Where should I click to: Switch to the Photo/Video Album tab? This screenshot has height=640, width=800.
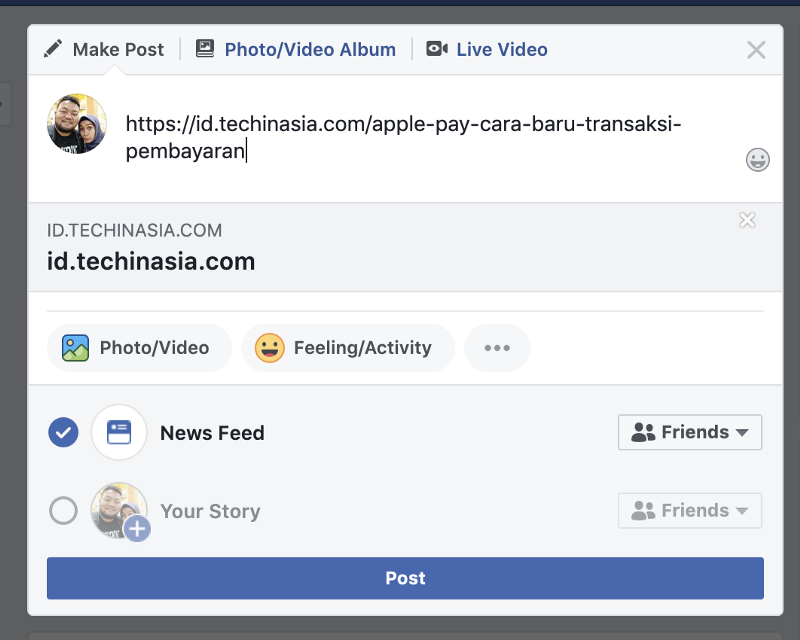coord(310,49)
